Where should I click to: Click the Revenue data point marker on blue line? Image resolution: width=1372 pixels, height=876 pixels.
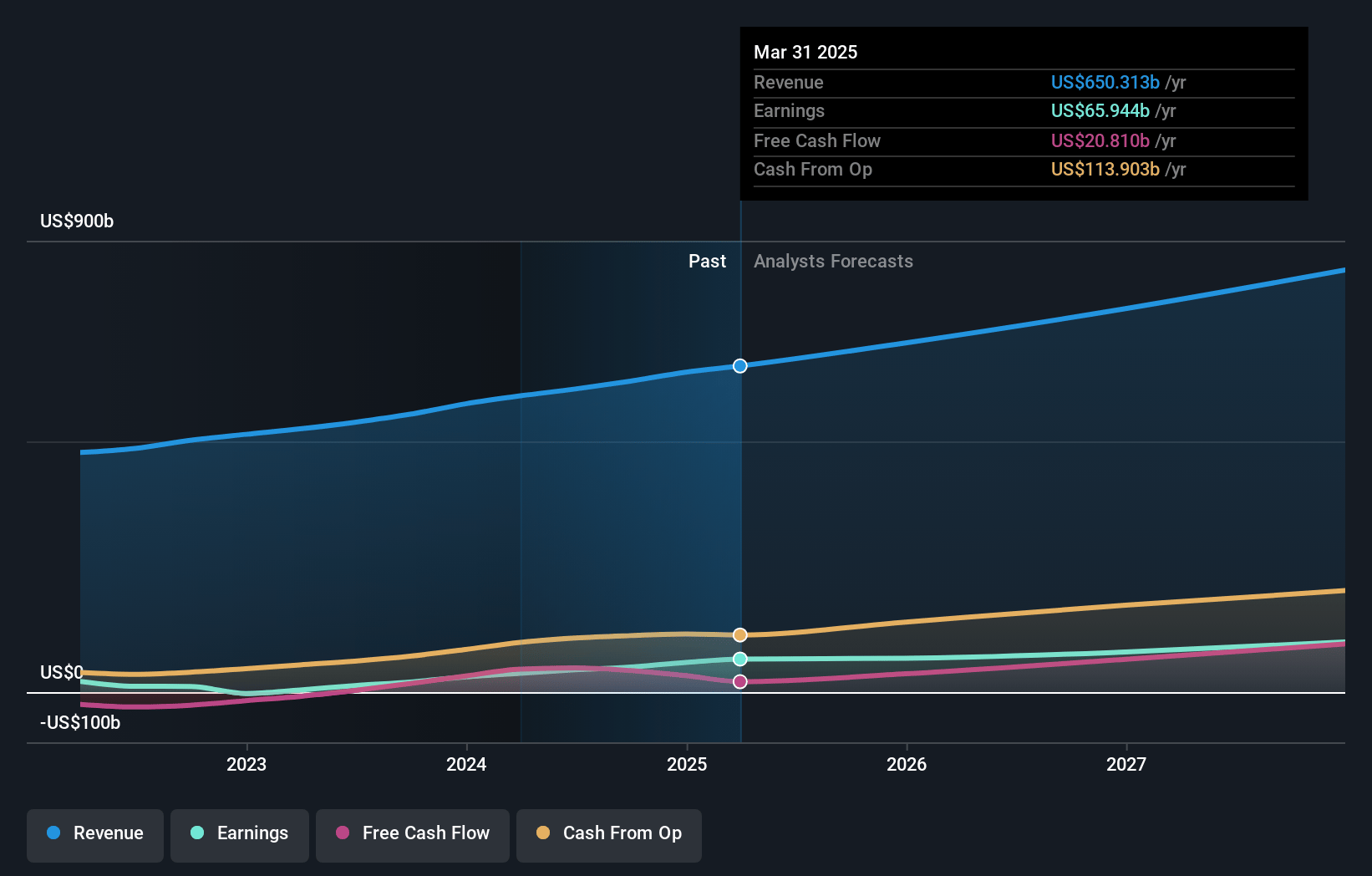(740, 366)
